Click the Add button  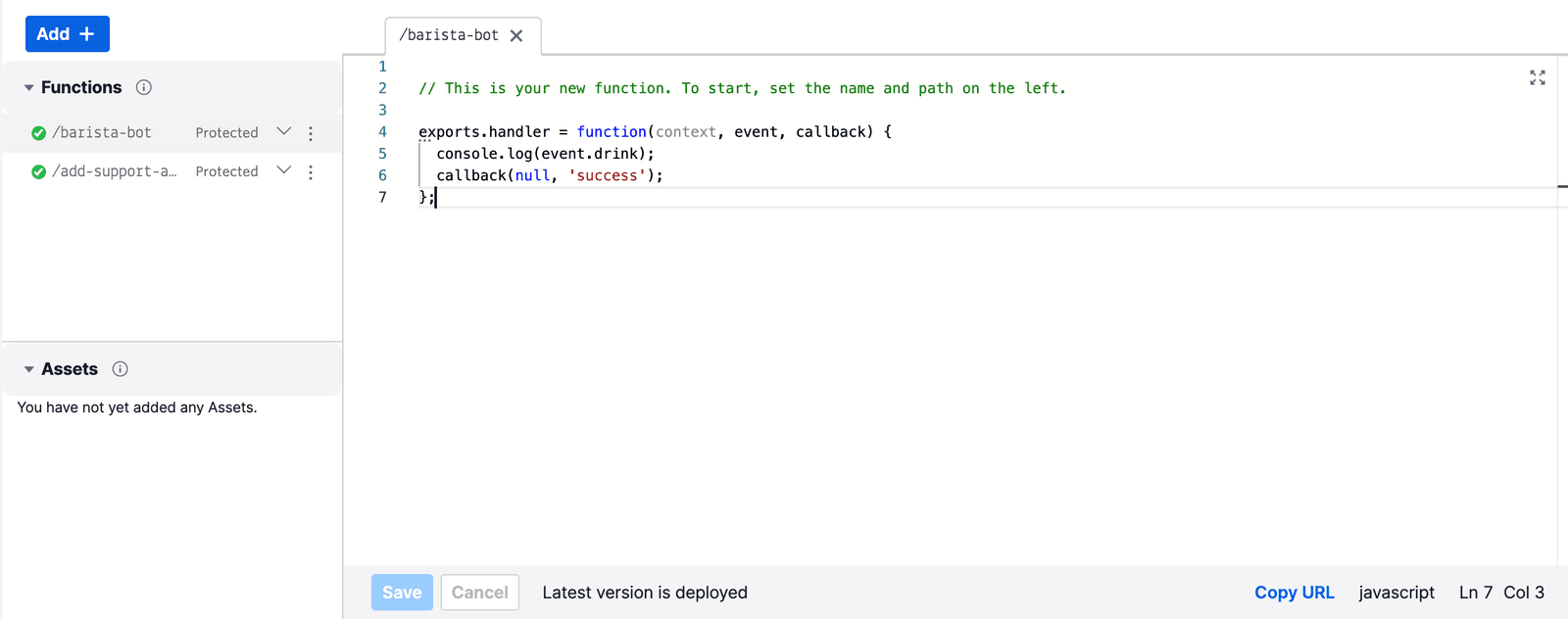coord(67,34)
